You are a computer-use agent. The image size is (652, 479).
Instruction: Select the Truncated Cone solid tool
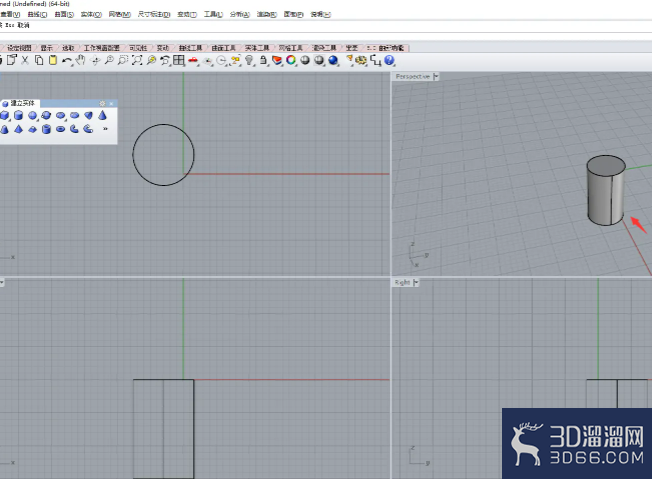5,129
